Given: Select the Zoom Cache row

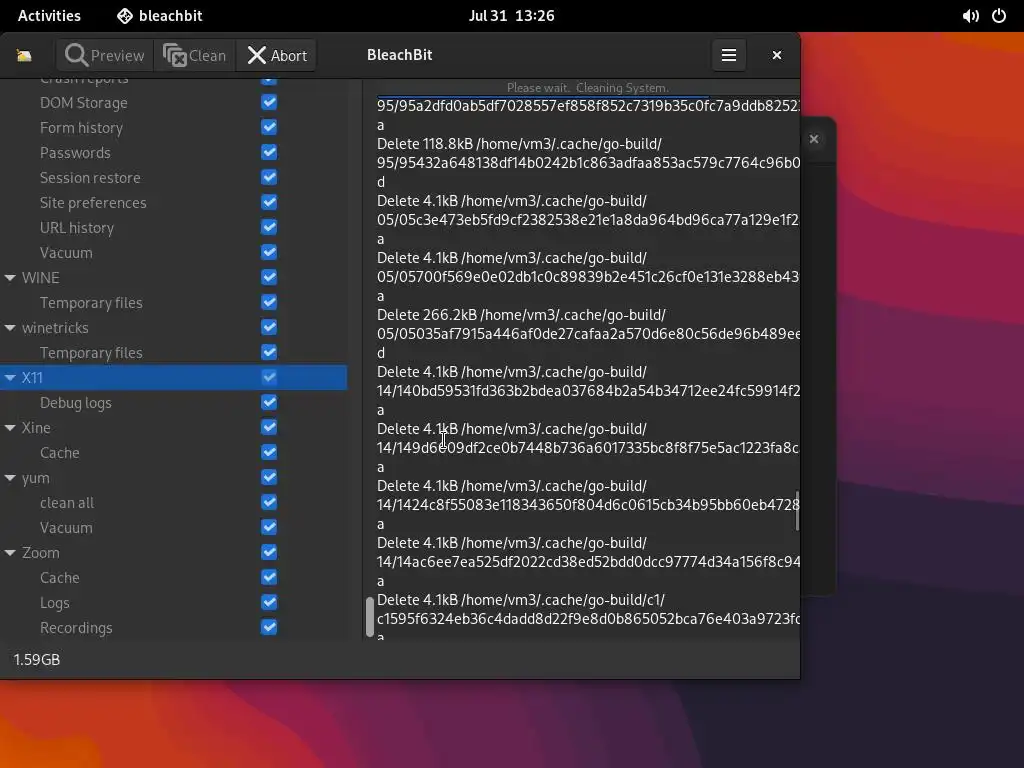Looking at the screenshot, I should pyautogui.click(x=174, y=577).
